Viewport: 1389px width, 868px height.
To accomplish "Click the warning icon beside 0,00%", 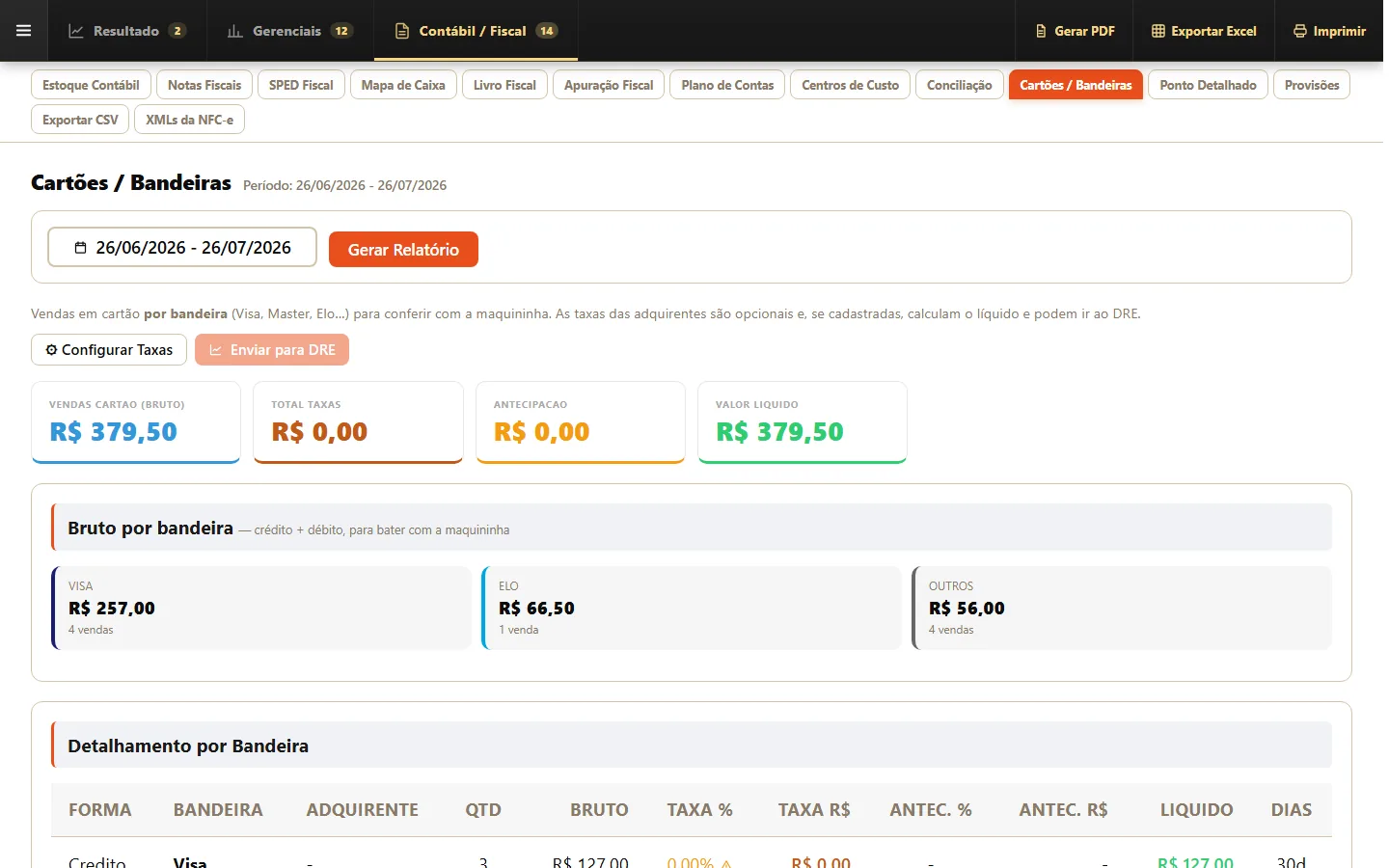I will point(725,863).
